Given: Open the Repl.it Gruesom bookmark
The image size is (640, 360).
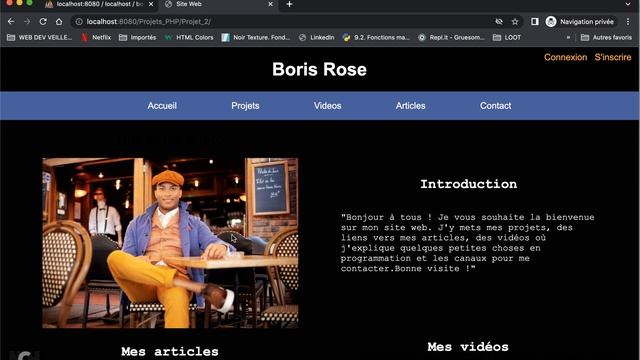Looking at the screenshot, I should (x=451, y=38).
